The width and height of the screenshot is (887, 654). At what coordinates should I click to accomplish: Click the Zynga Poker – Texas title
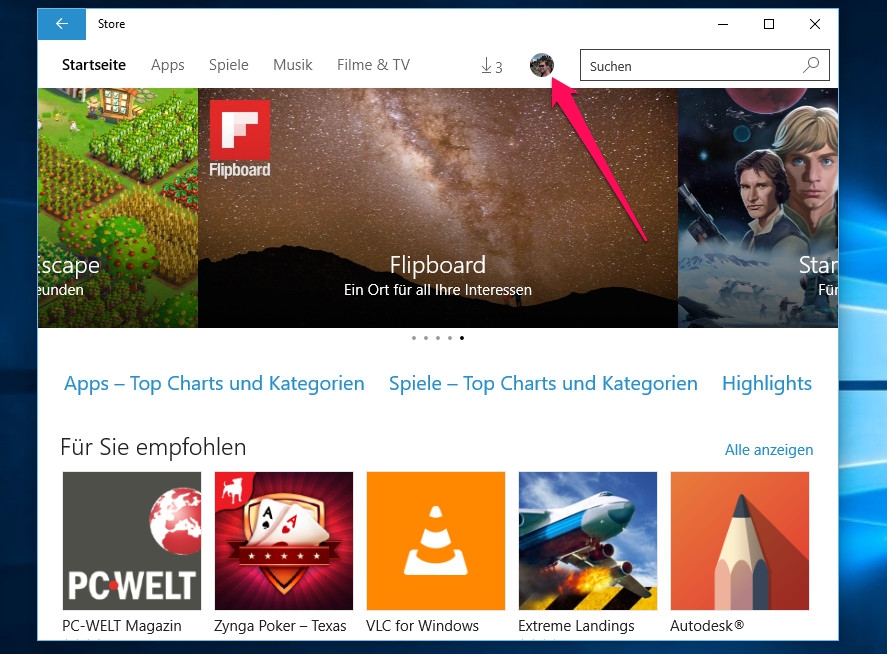(280, 626)
